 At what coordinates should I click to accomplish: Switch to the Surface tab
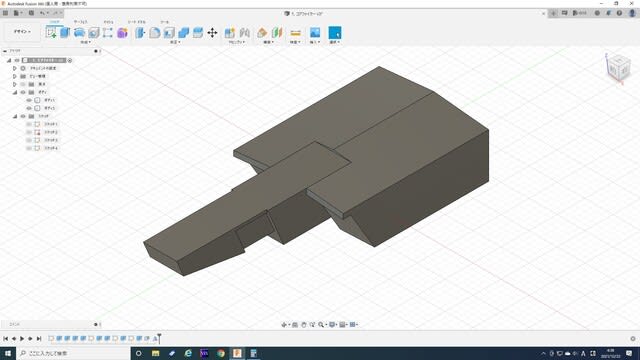pyautogui.click(x=80, y=22)
